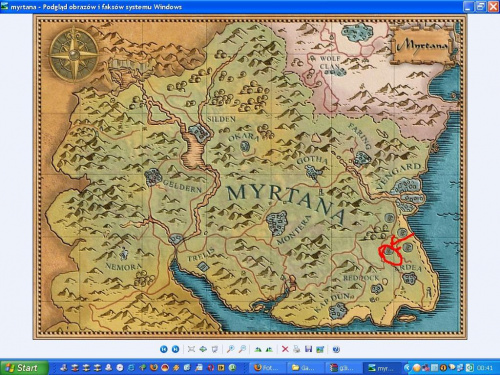Go to the next image
This screenshot has height=375, width=500.
175,349
